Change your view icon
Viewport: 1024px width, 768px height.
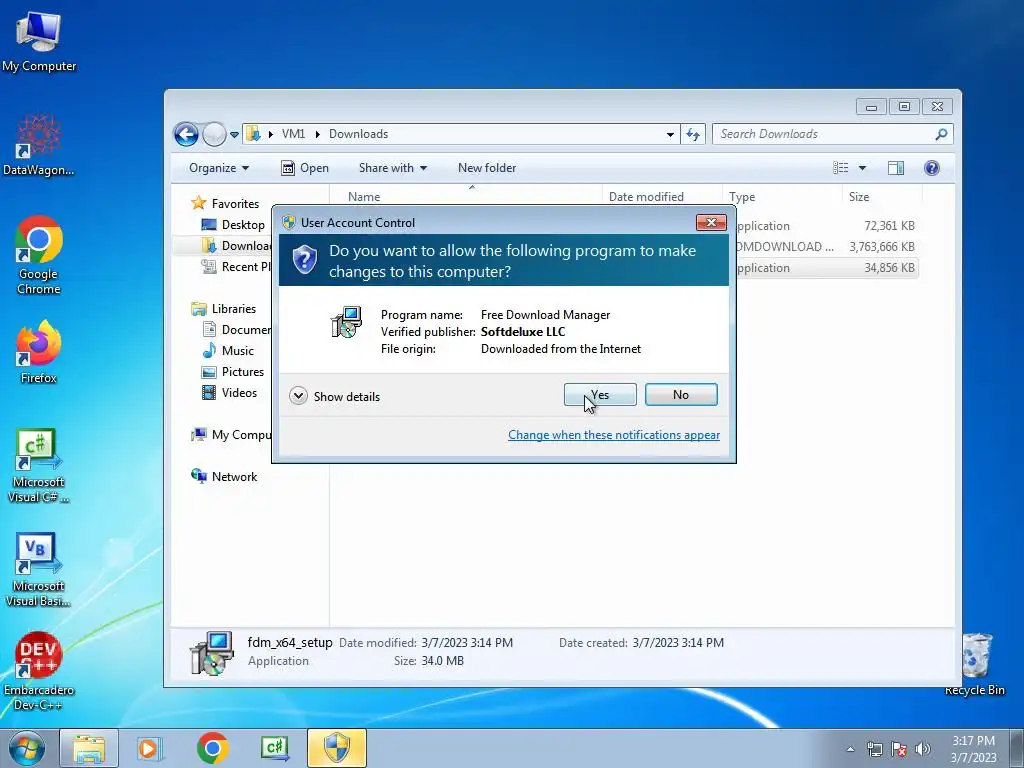(x=840, y=168)
